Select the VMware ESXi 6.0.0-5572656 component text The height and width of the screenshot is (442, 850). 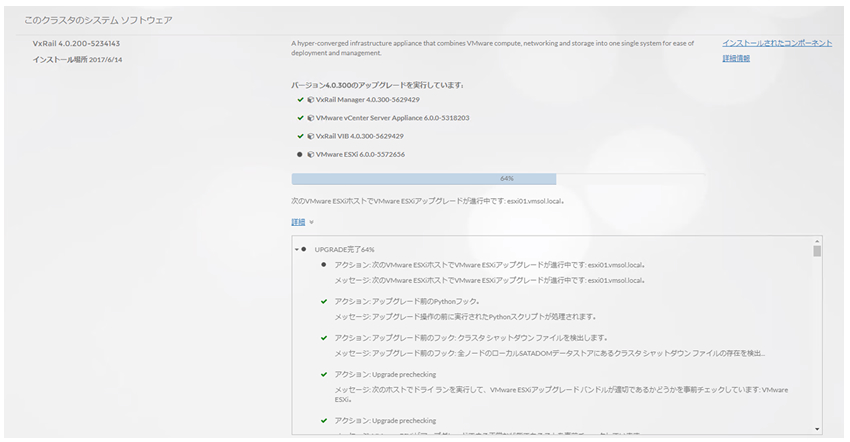point(360,155)
